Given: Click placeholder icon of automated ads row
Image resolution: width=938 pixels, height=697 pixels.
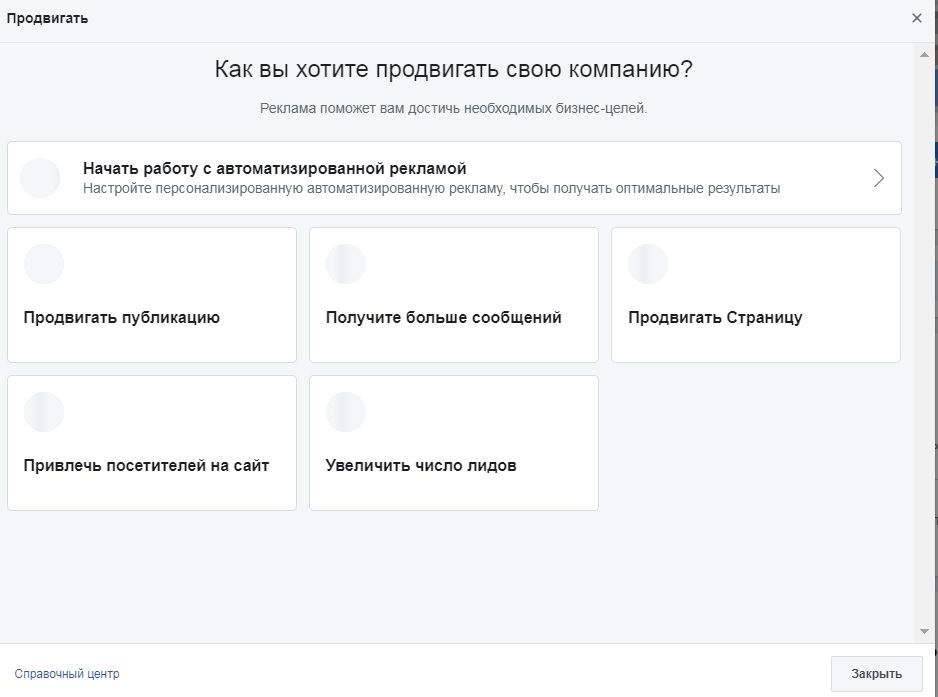Looking at the screenshot, I should tap(40, 178).
